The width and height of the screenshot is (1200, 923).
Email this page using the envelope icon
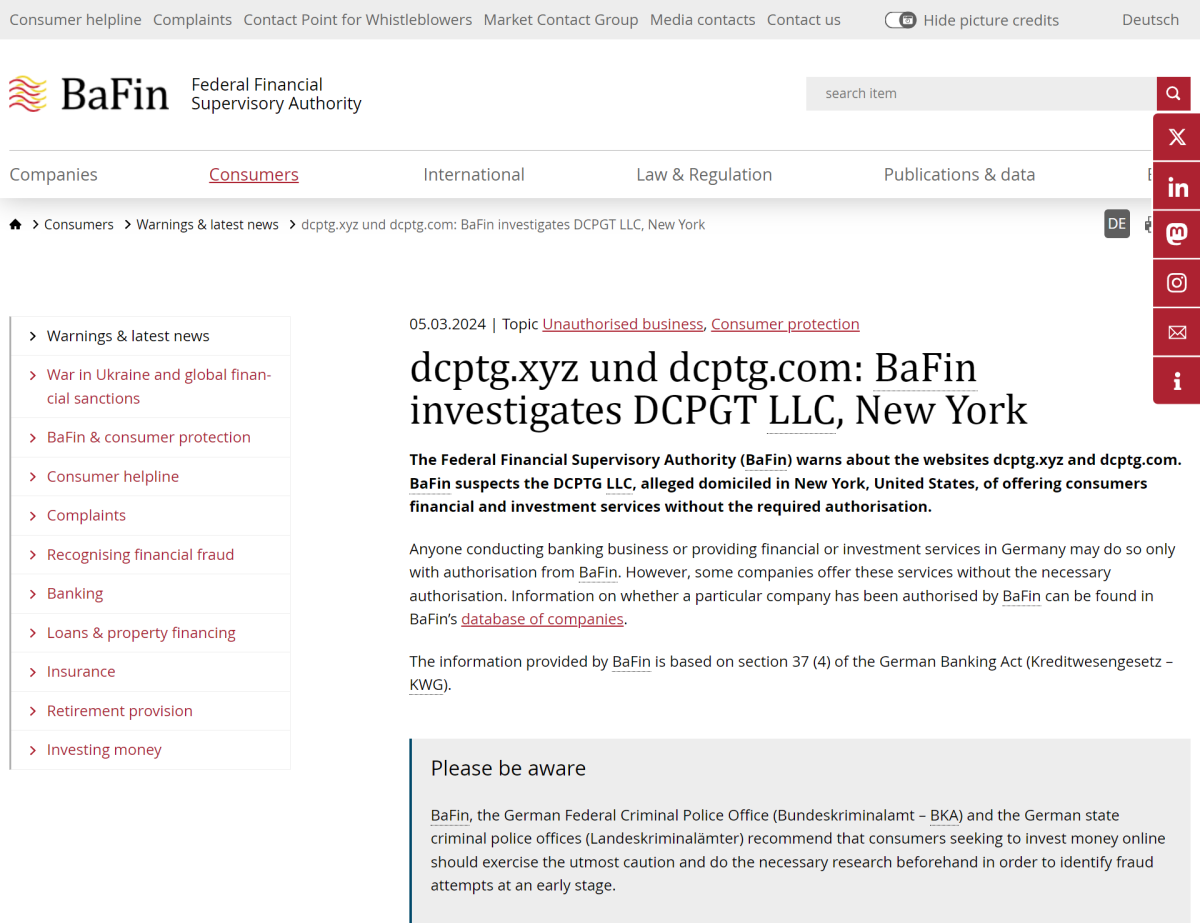click(1176, 331)
